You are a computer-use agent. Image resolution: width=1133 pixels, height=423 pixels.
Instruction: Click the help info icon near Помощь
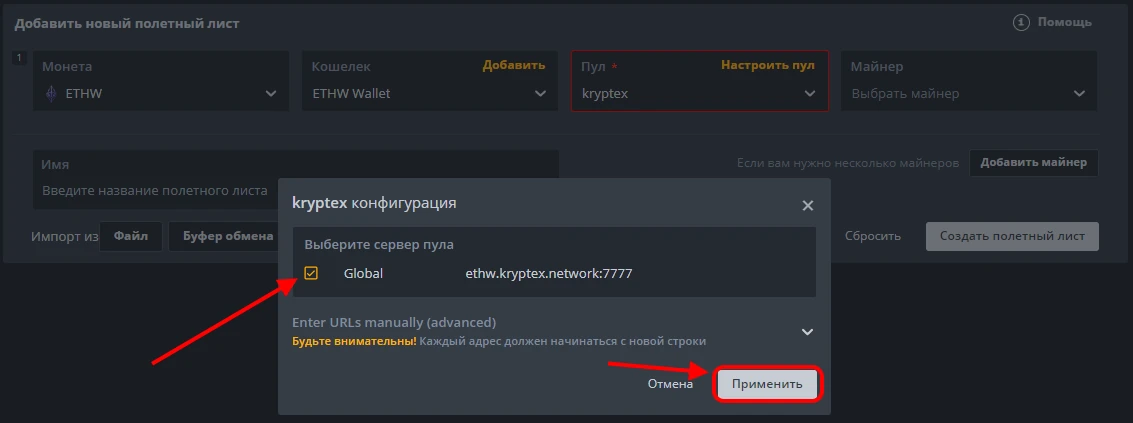coord(1021,22)
